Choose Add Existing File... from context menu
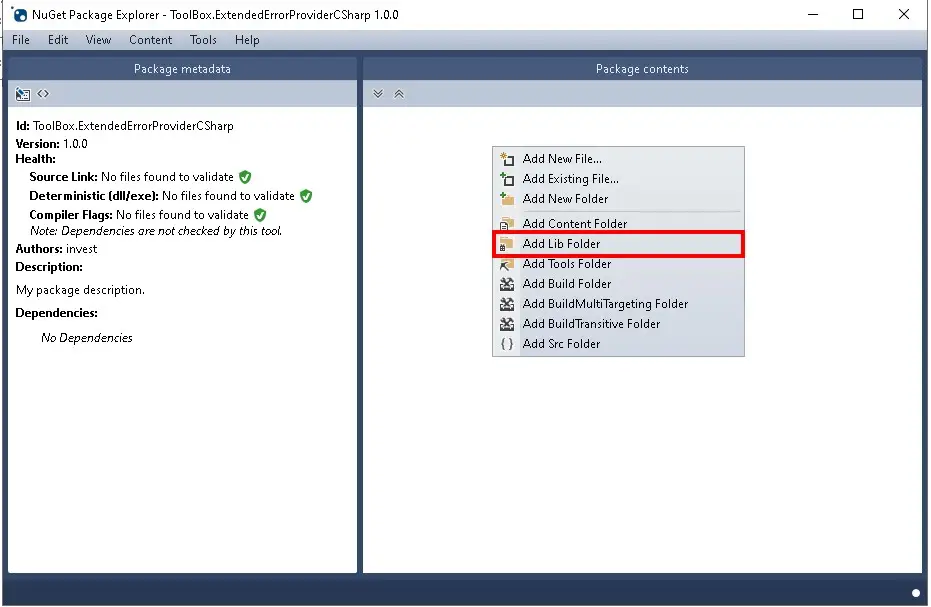Image resolution: width=931 pixels, height=607 pixels. point(618,179)
